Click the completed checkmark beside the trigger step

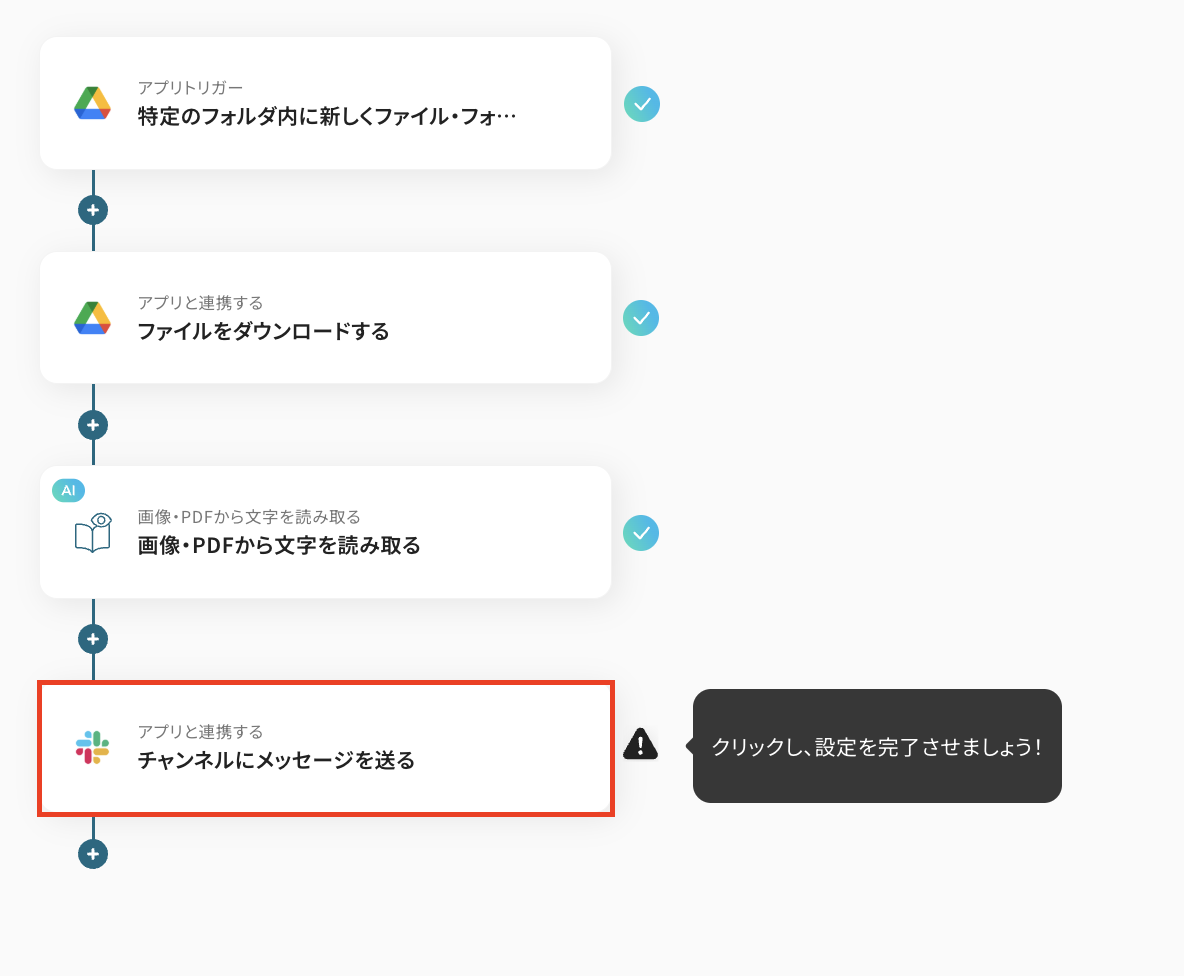tap(642, 104)
